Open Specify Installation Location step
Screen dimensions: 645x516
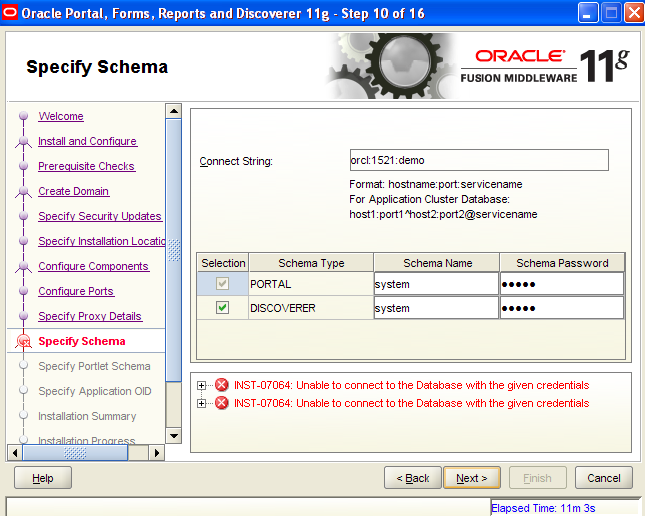(102, 241)
